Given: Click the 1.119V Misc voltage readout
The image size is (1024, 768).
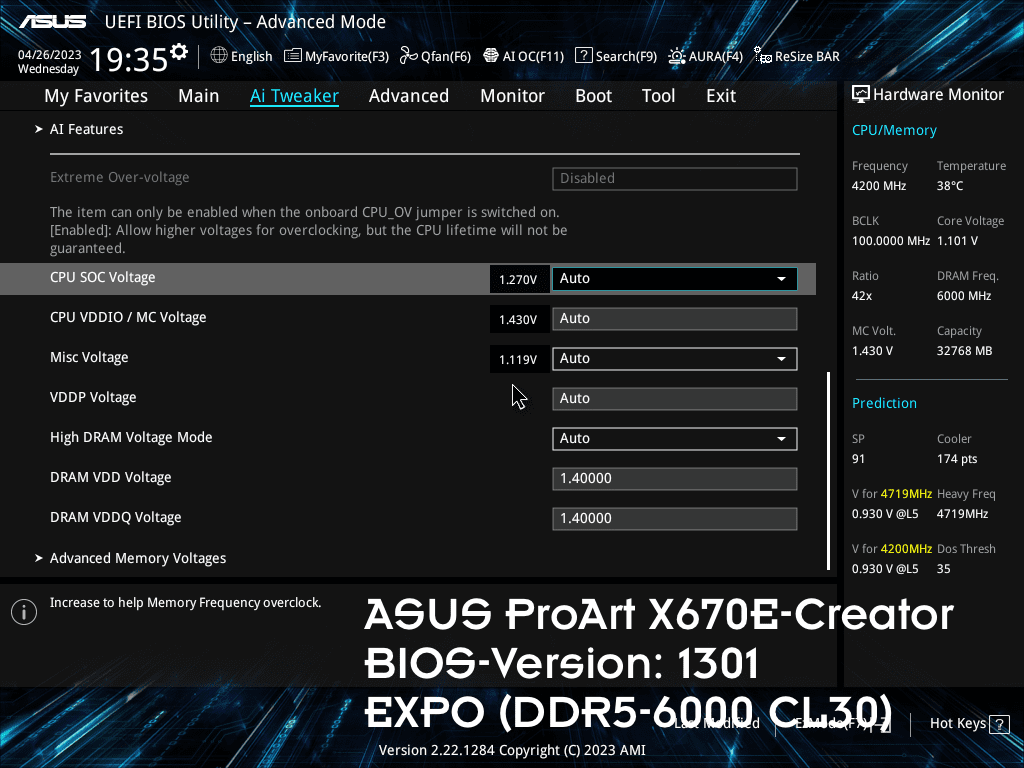Looking at the screenshot, I should click(x=518, y=360).
